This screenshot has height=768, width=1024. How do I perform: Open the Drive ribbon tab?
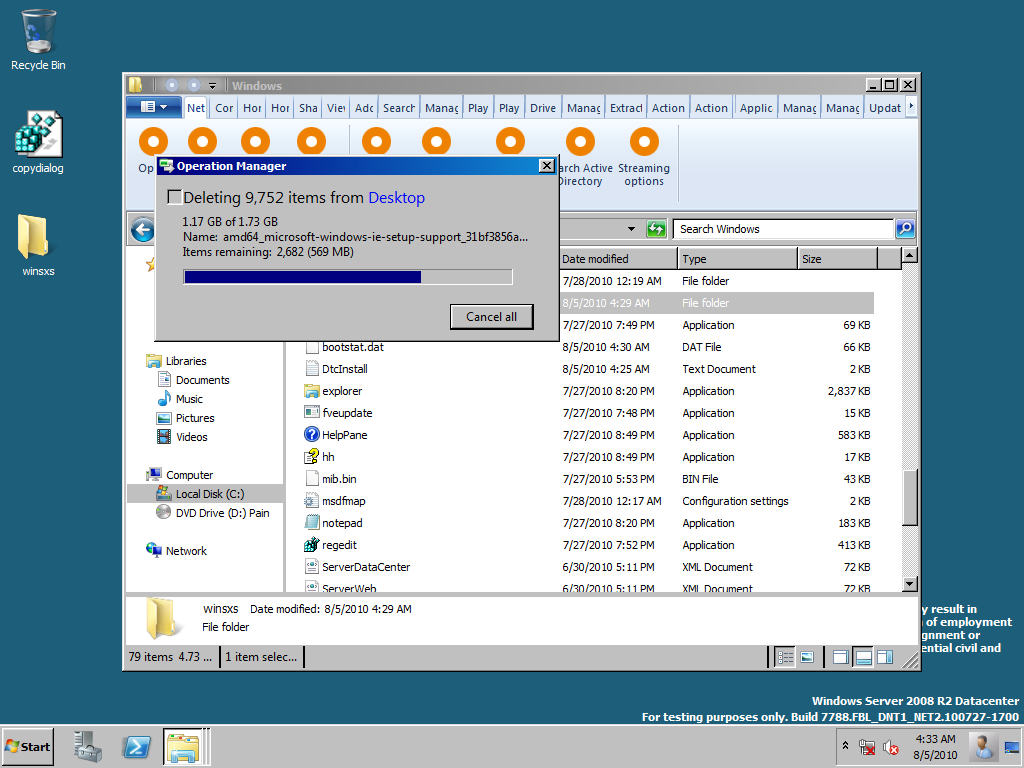click(543, 108)
